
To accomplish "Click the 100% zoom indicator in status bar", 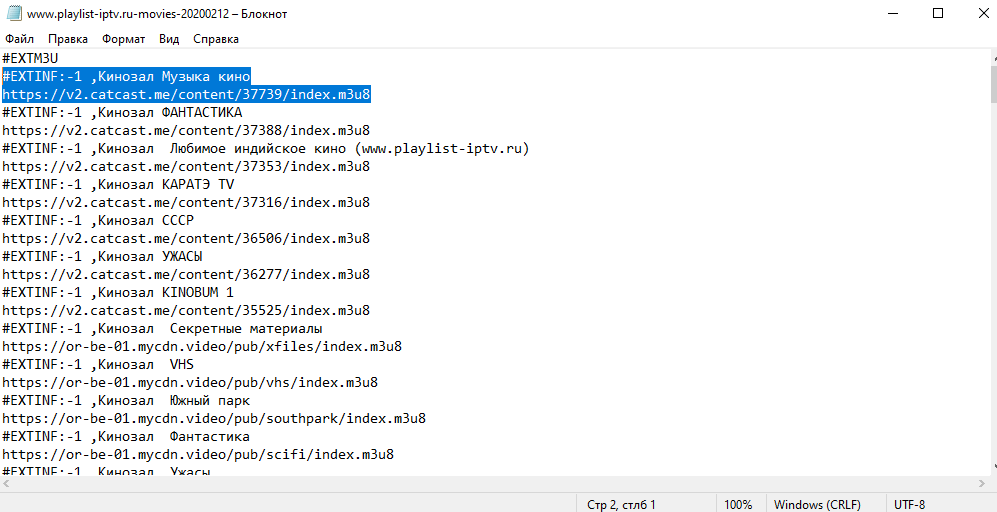I will tap(738, 505).
